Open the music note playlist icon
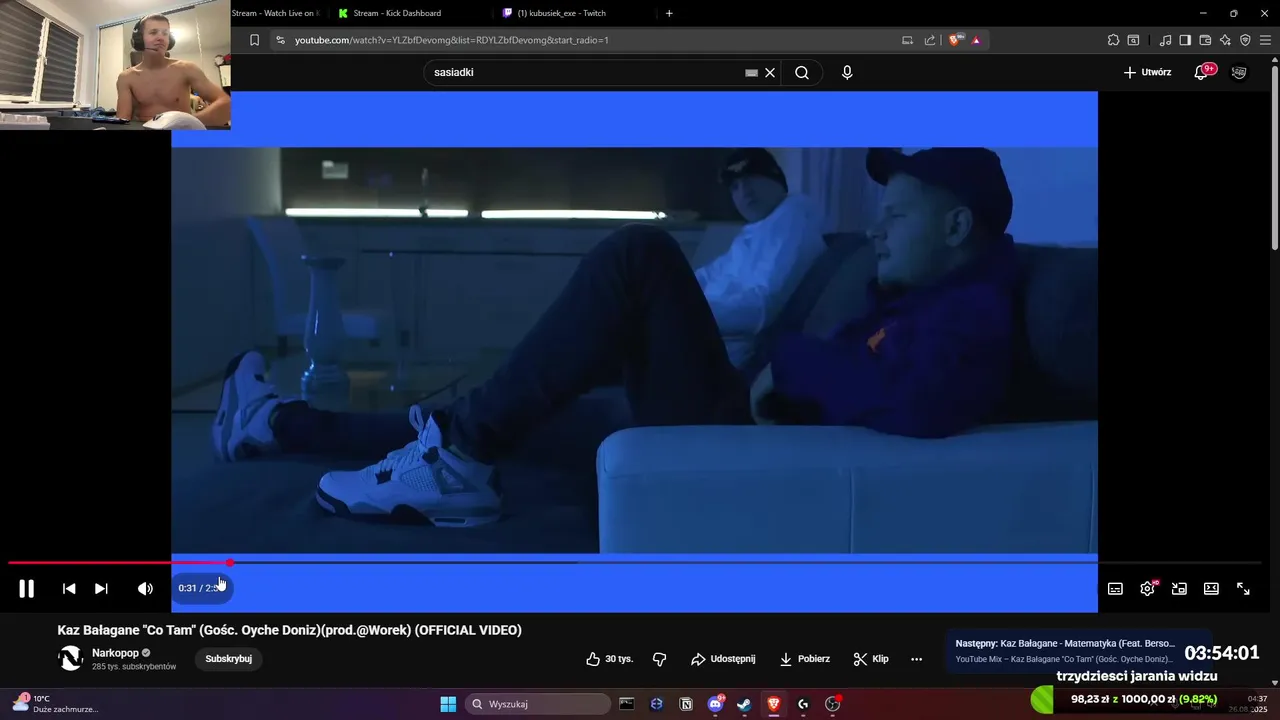1280x720 pixels. click(x=1165, y=40)
